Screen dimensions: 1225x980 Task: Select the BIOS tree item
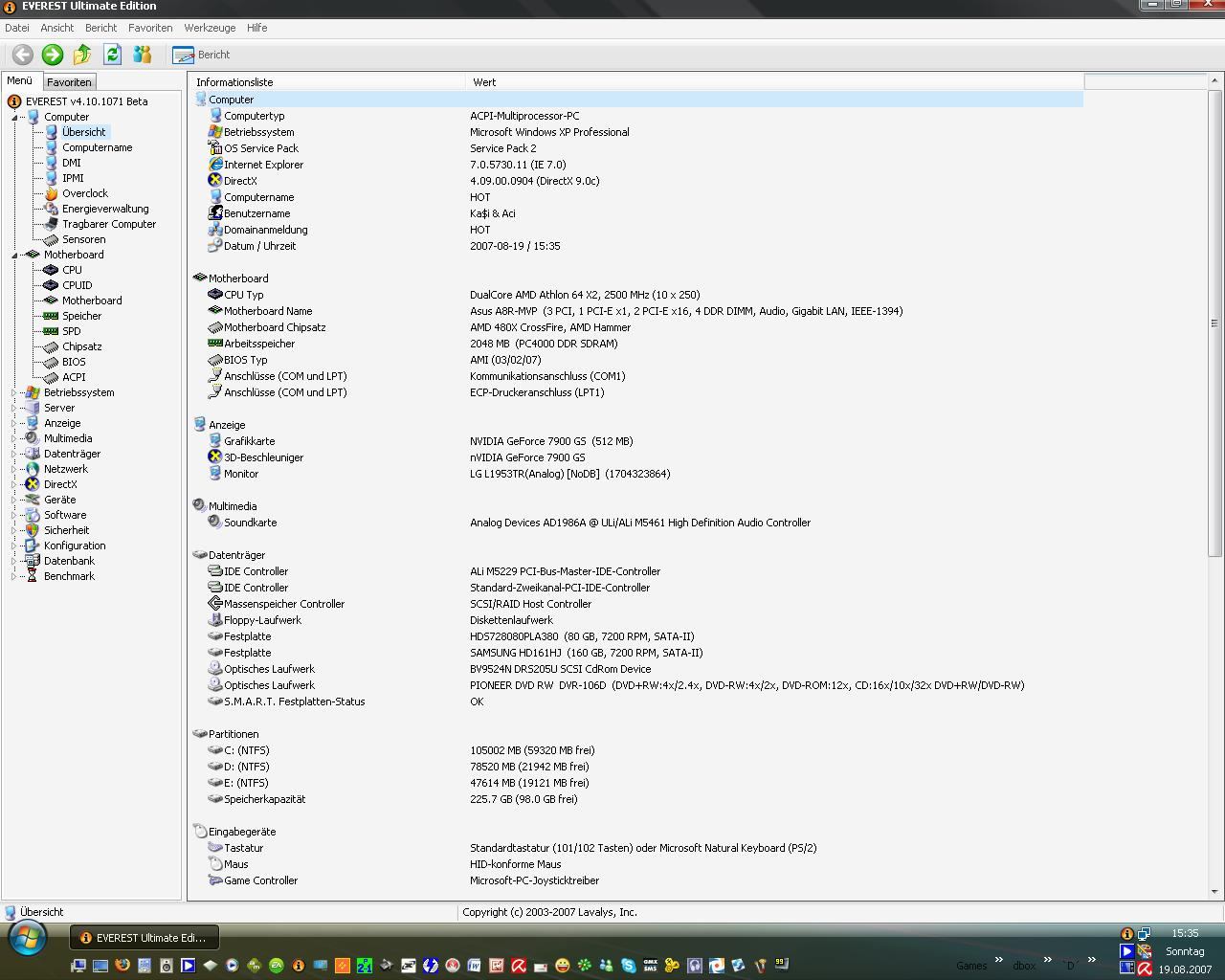tap(74, 362)
